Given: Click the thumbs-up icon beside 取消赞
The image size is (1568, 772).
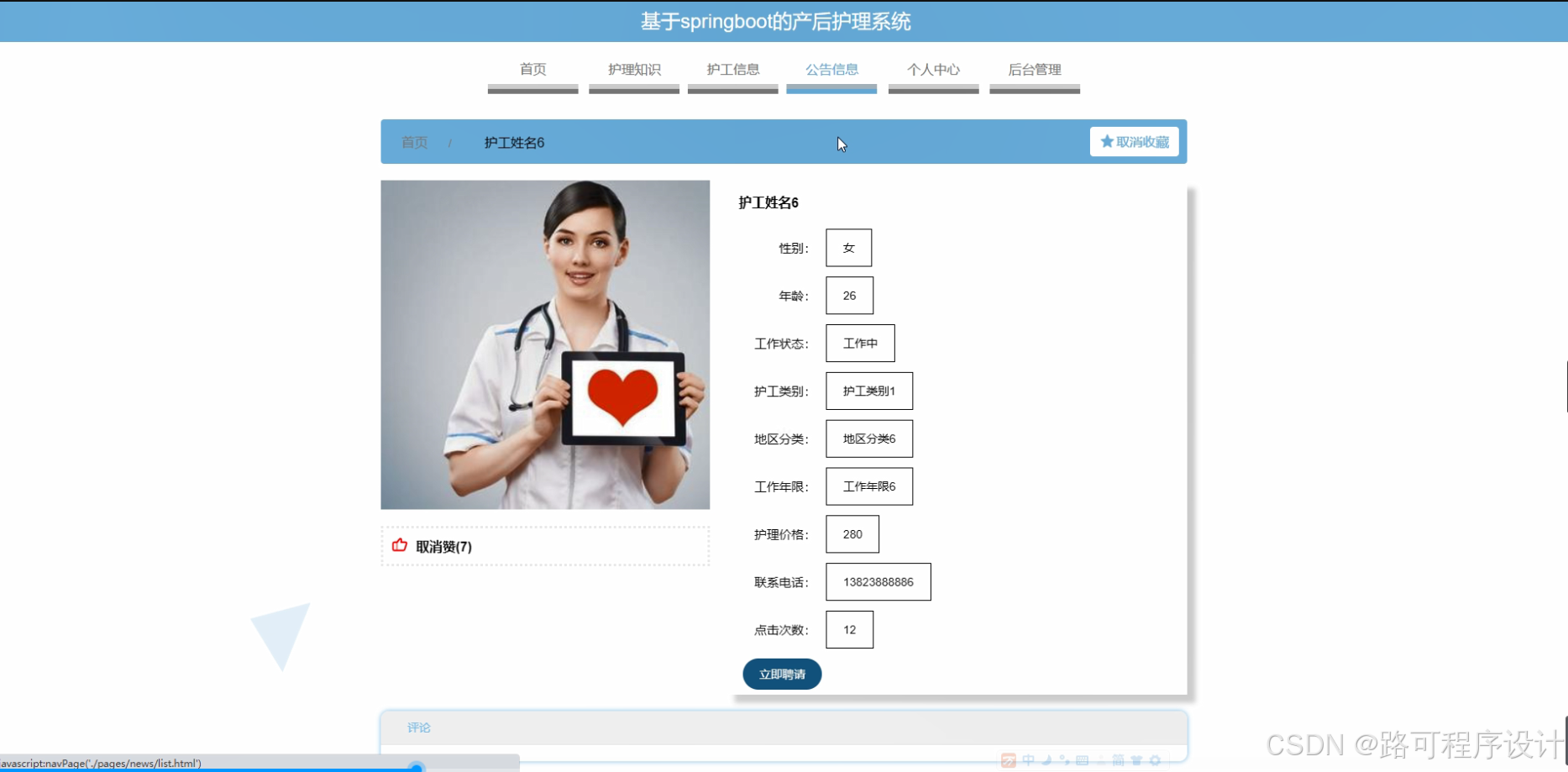Looking at the screenshot, I should 400,545.
